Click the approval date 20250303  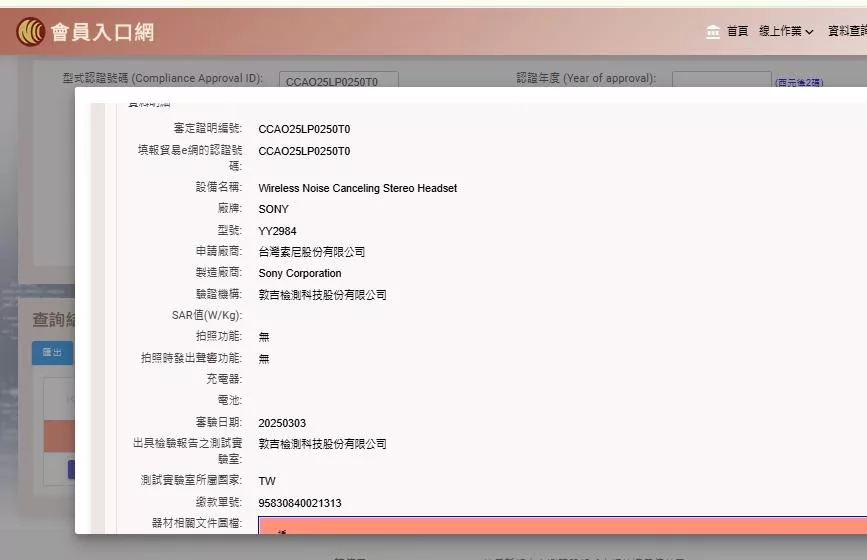click(282, 423)
